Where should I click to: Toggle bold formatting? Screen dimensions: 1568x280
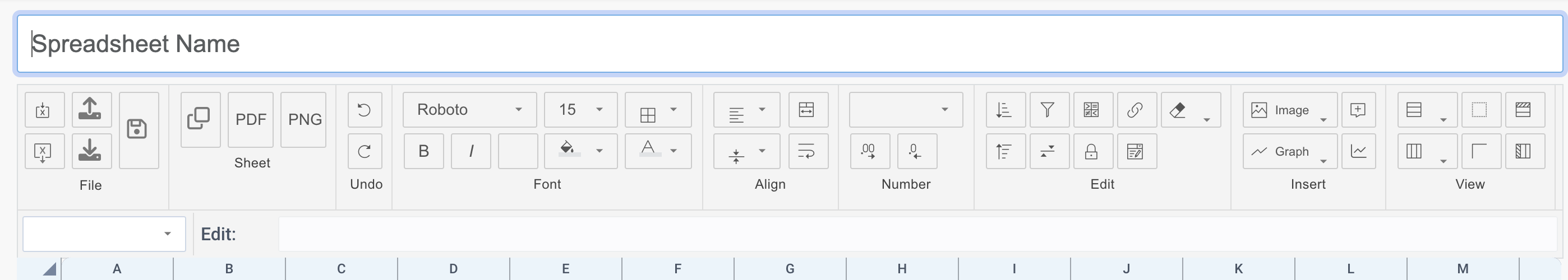click(423, 151)
